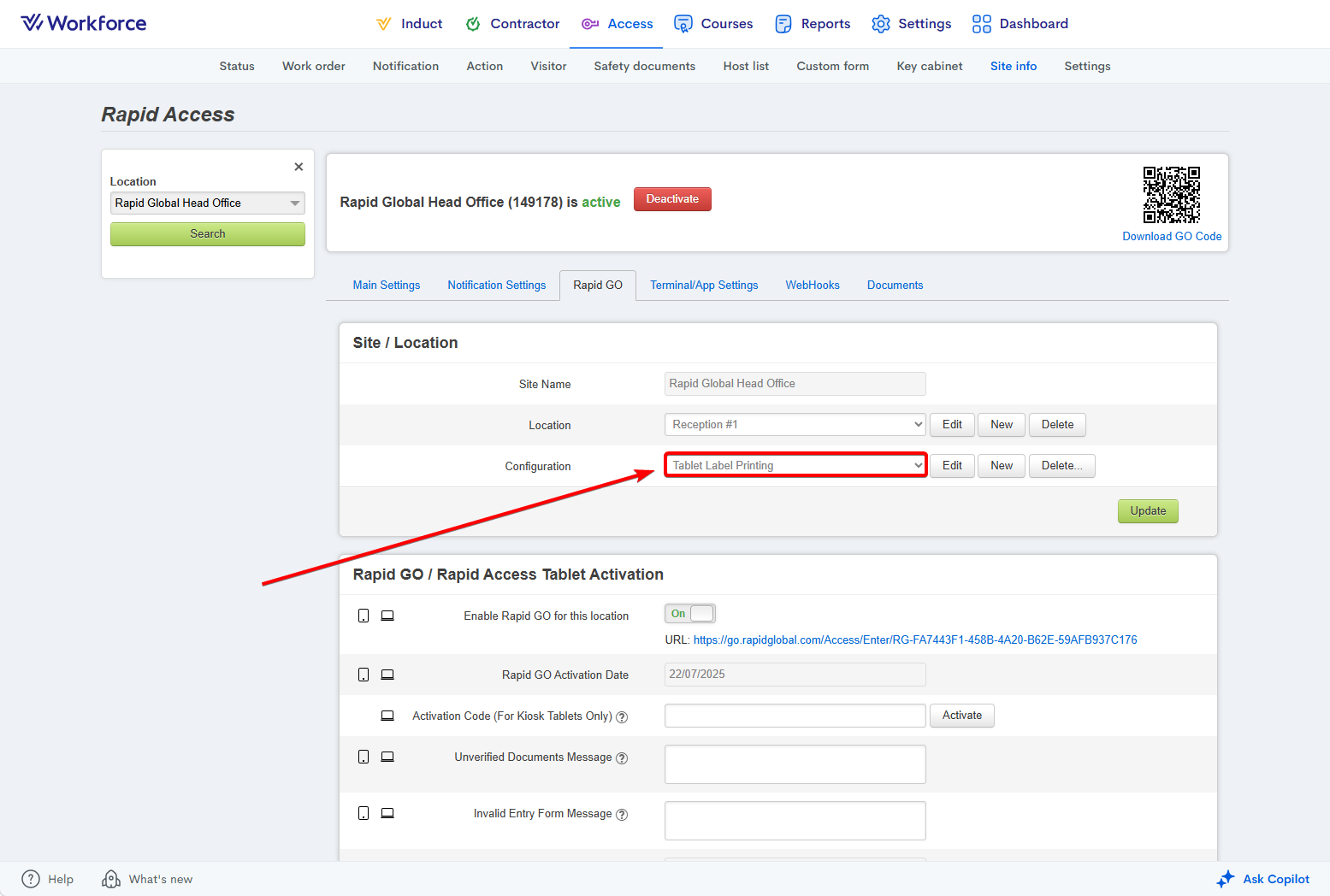Click the Unverified Documents Message text area
The height and width of the screenshot is (896, 1330).
pos(795,764)
